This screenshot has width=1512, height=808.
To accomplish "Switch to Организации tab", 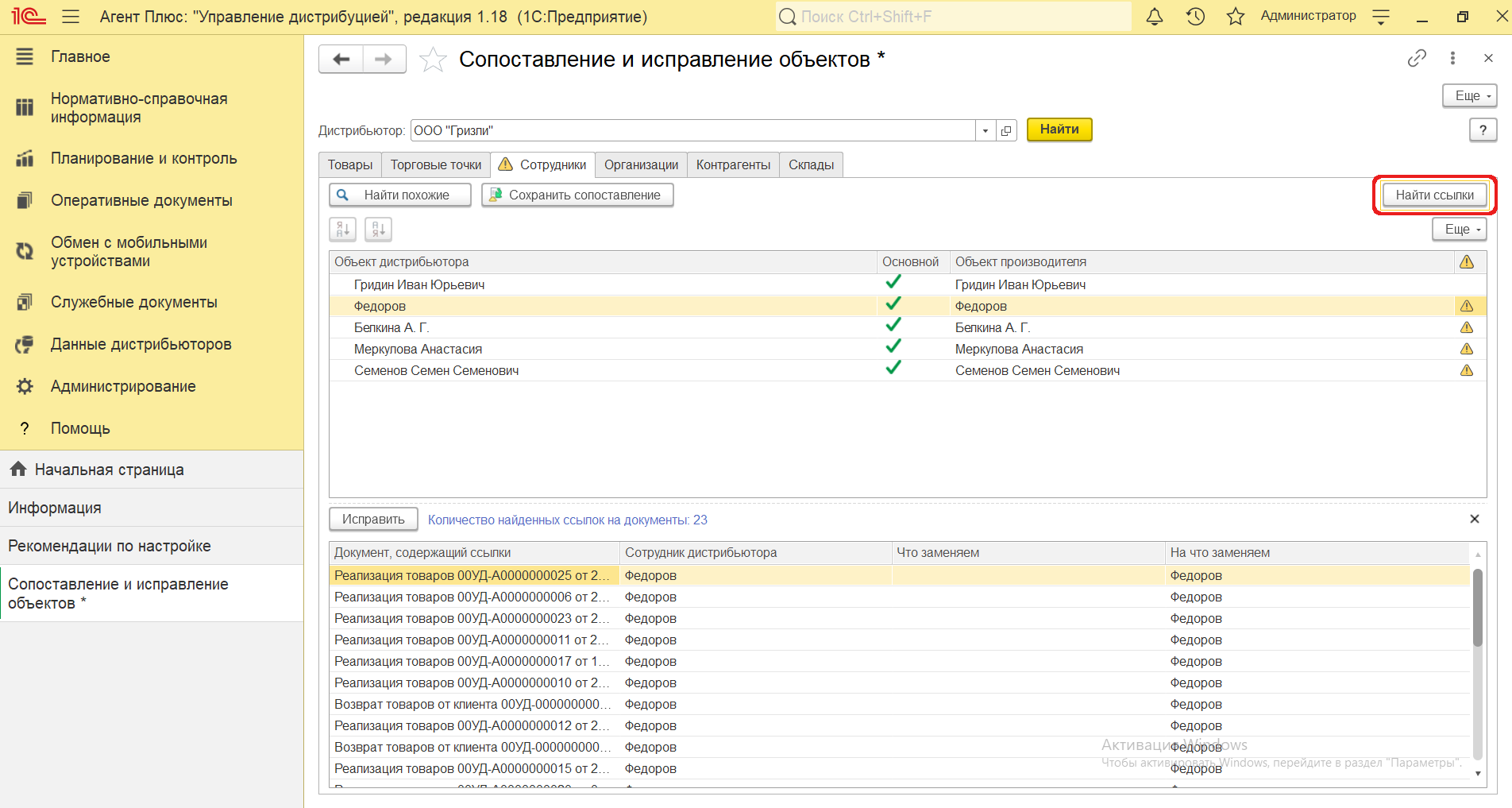I will (641, 164).
